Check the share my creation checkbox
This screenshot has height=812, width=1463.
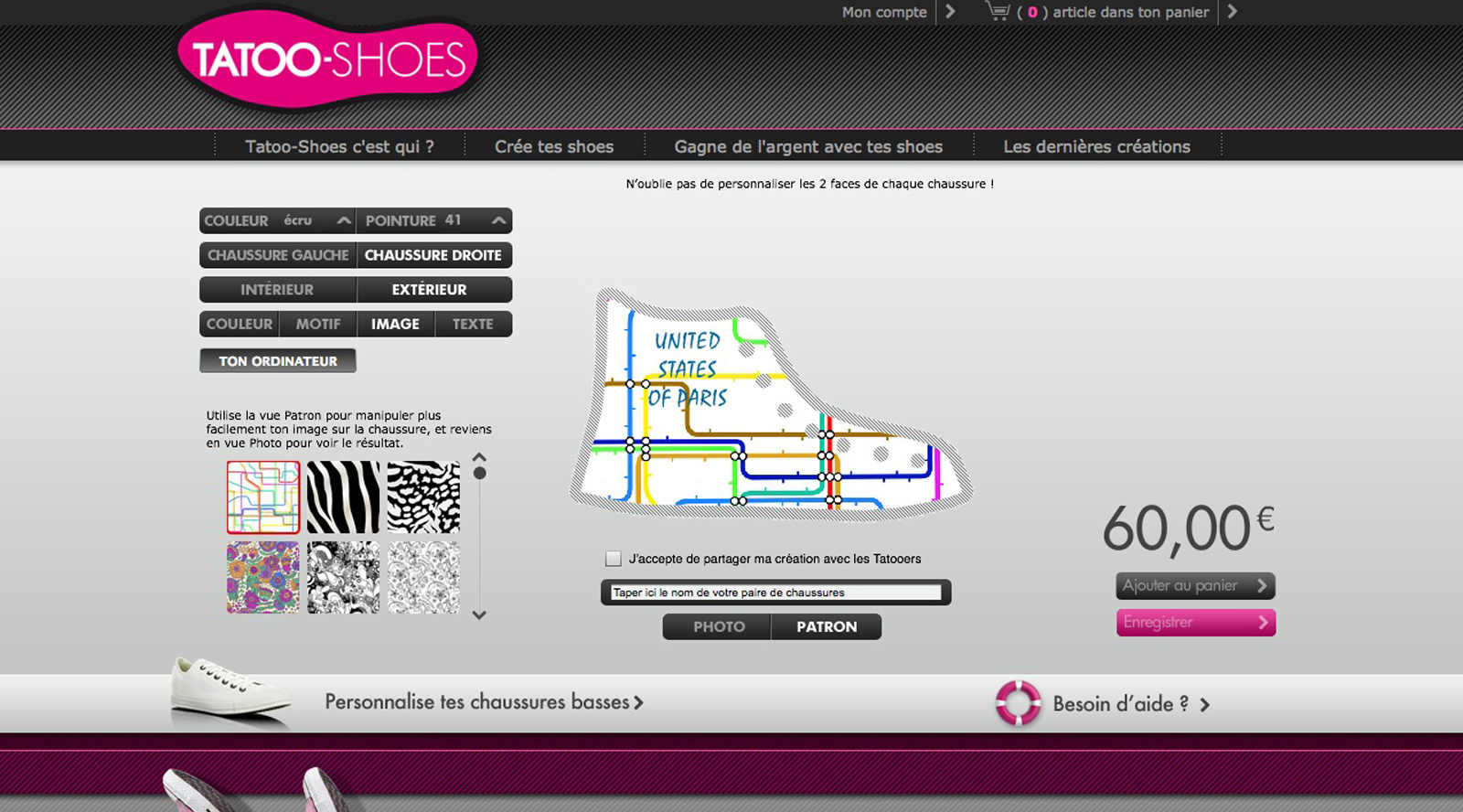click(x=614, y=559)
